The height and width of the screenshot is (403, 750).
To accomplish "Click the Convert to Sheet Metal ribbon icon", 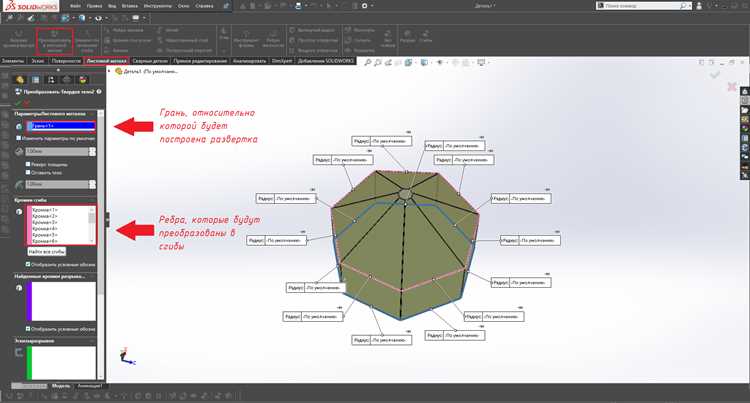I will (x=55, y=42).
